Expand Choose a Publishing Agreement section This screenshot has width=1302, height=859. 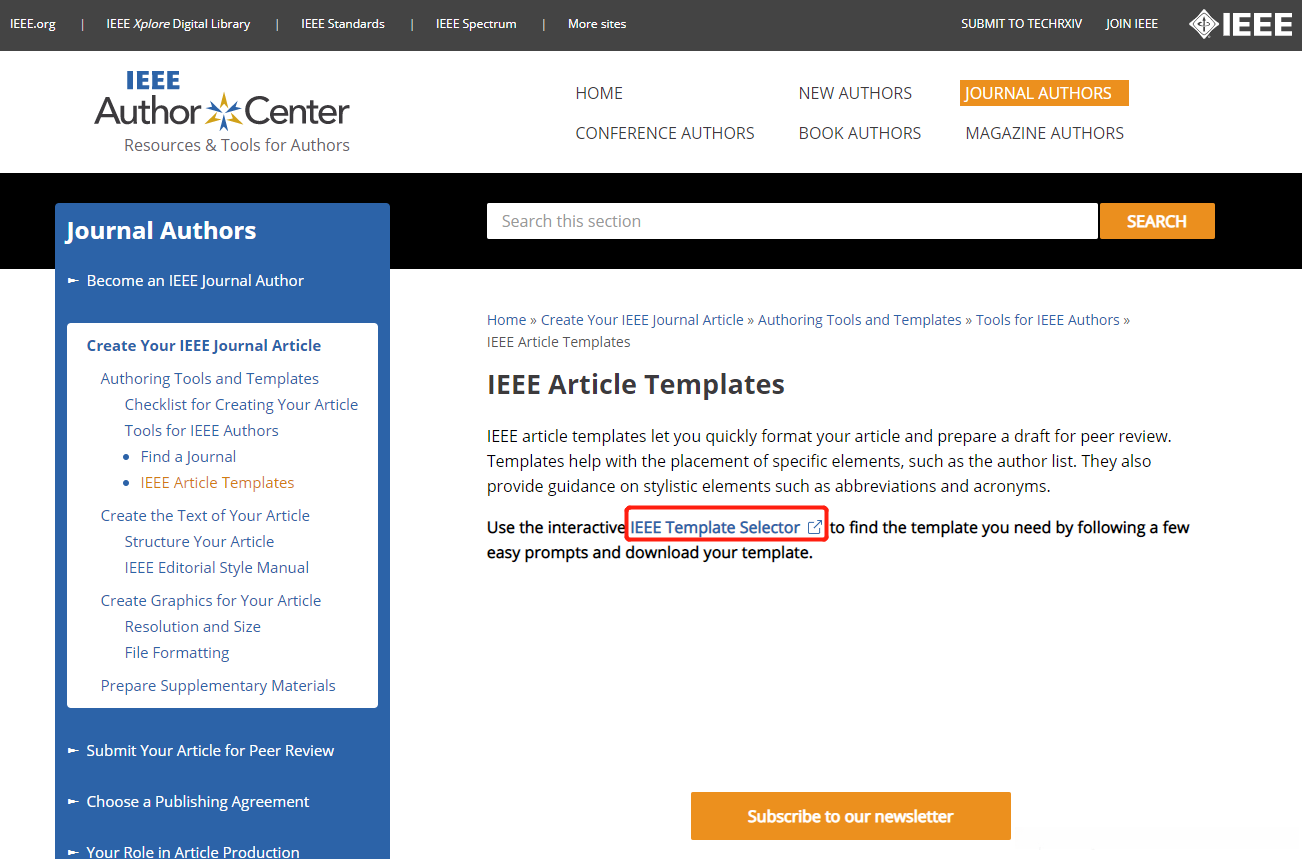click(197, 802)
